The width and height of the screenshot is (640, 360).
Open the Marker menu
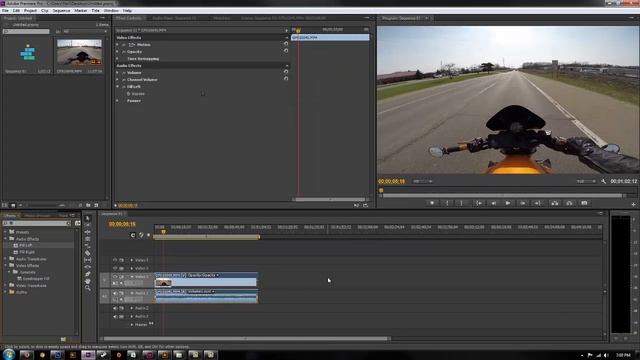81,11
